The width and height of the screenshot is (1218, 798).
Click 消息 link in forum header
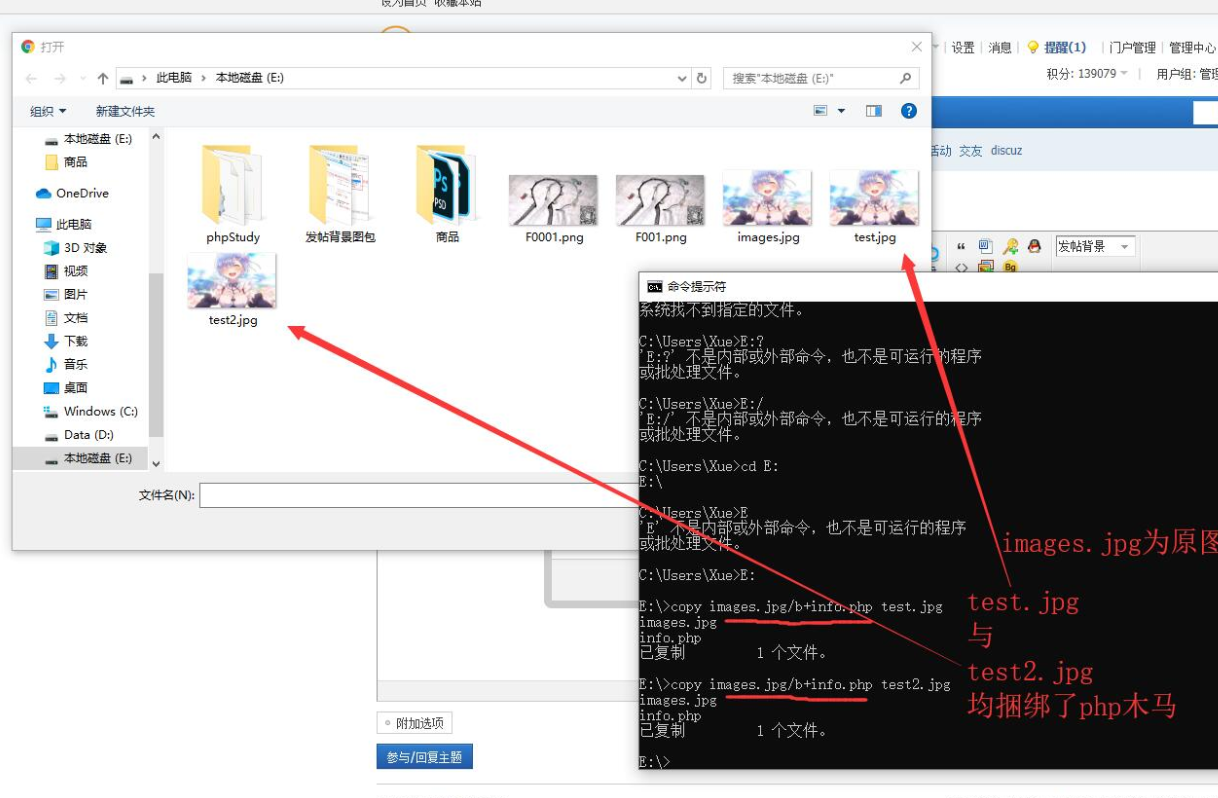click(x=1000, y=47)
